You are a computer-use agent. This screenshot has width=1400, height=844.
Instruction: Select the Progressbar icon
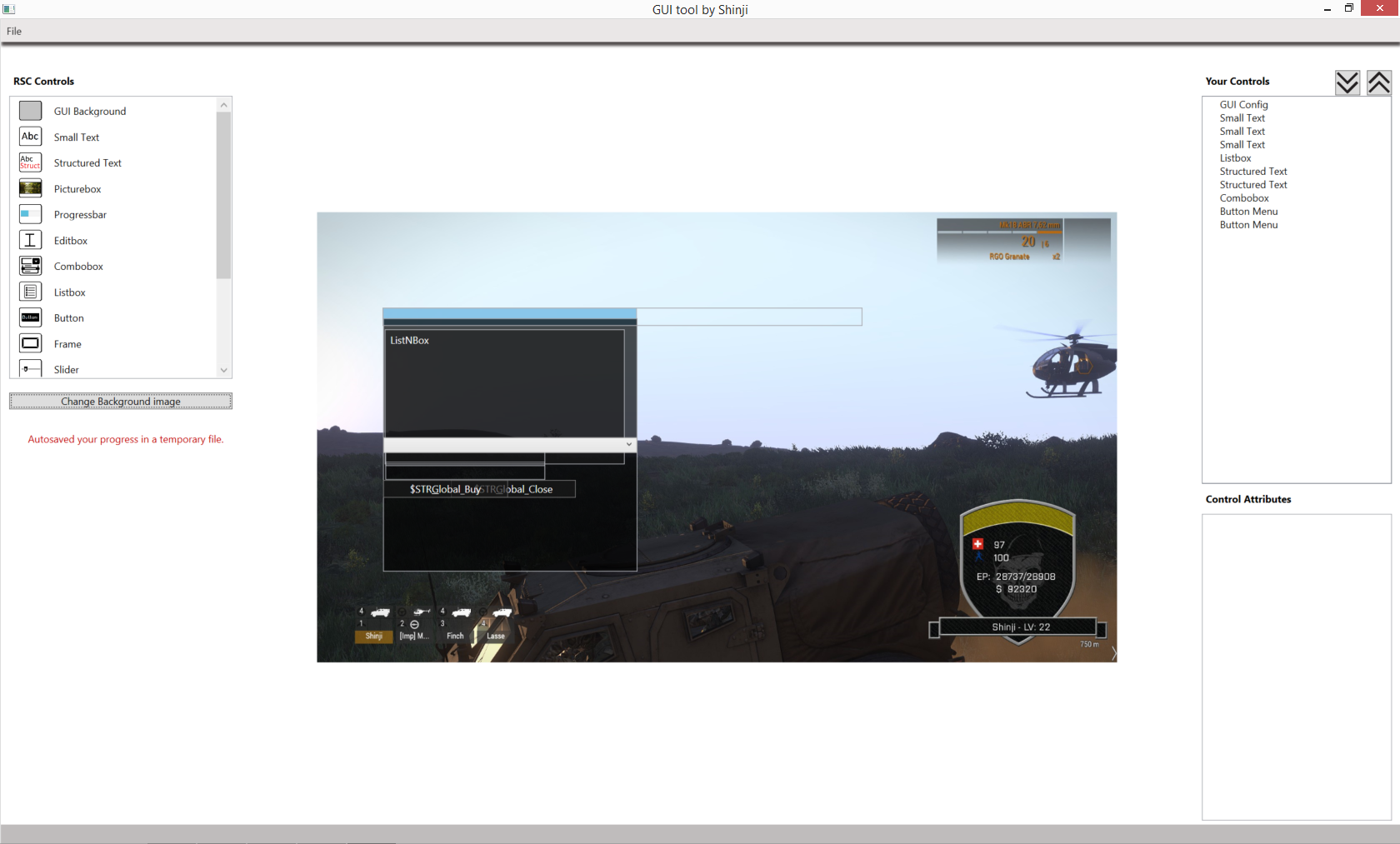[30, 214]
